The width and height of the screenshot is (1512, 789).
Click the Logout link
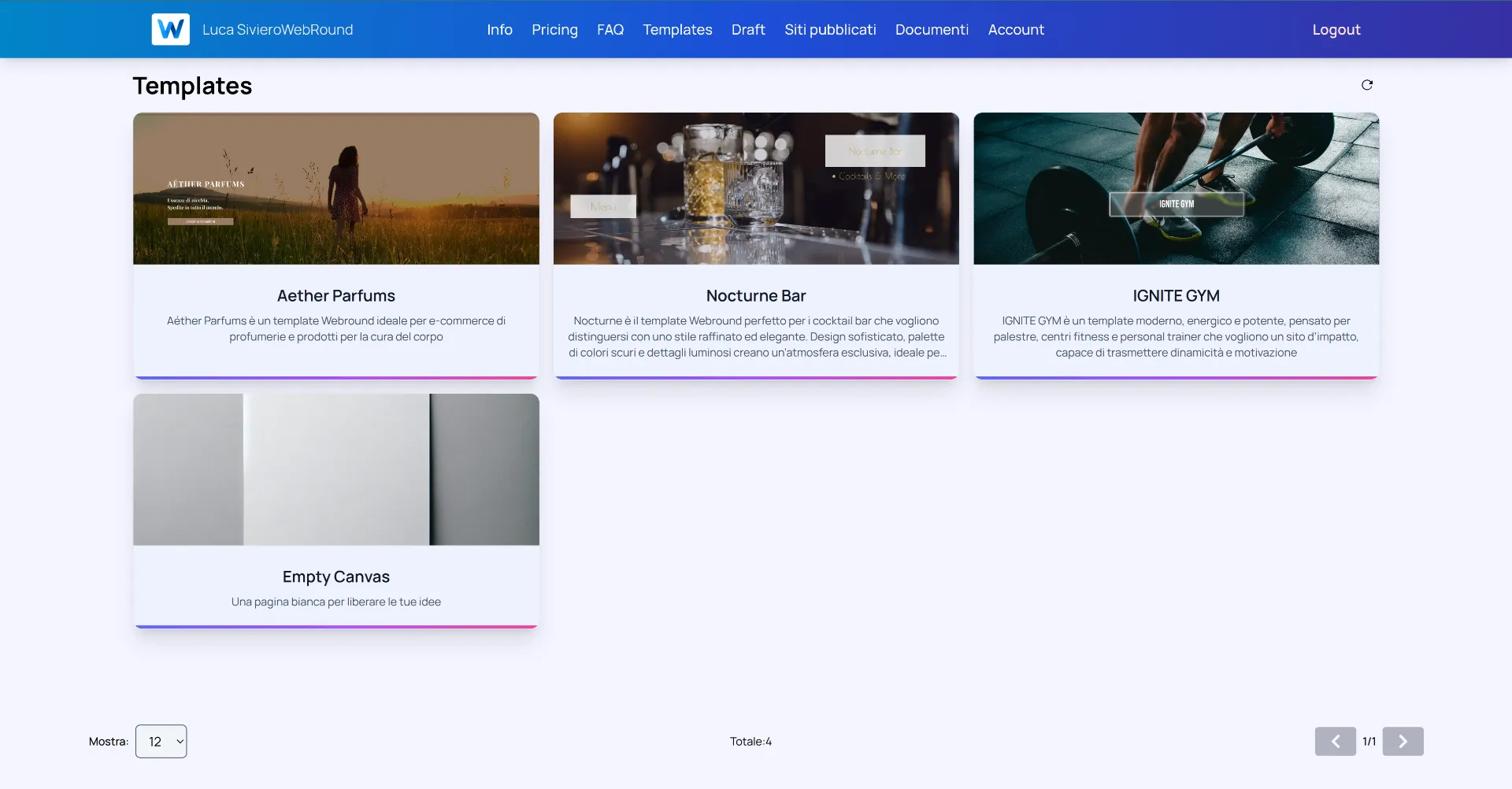1336,29
